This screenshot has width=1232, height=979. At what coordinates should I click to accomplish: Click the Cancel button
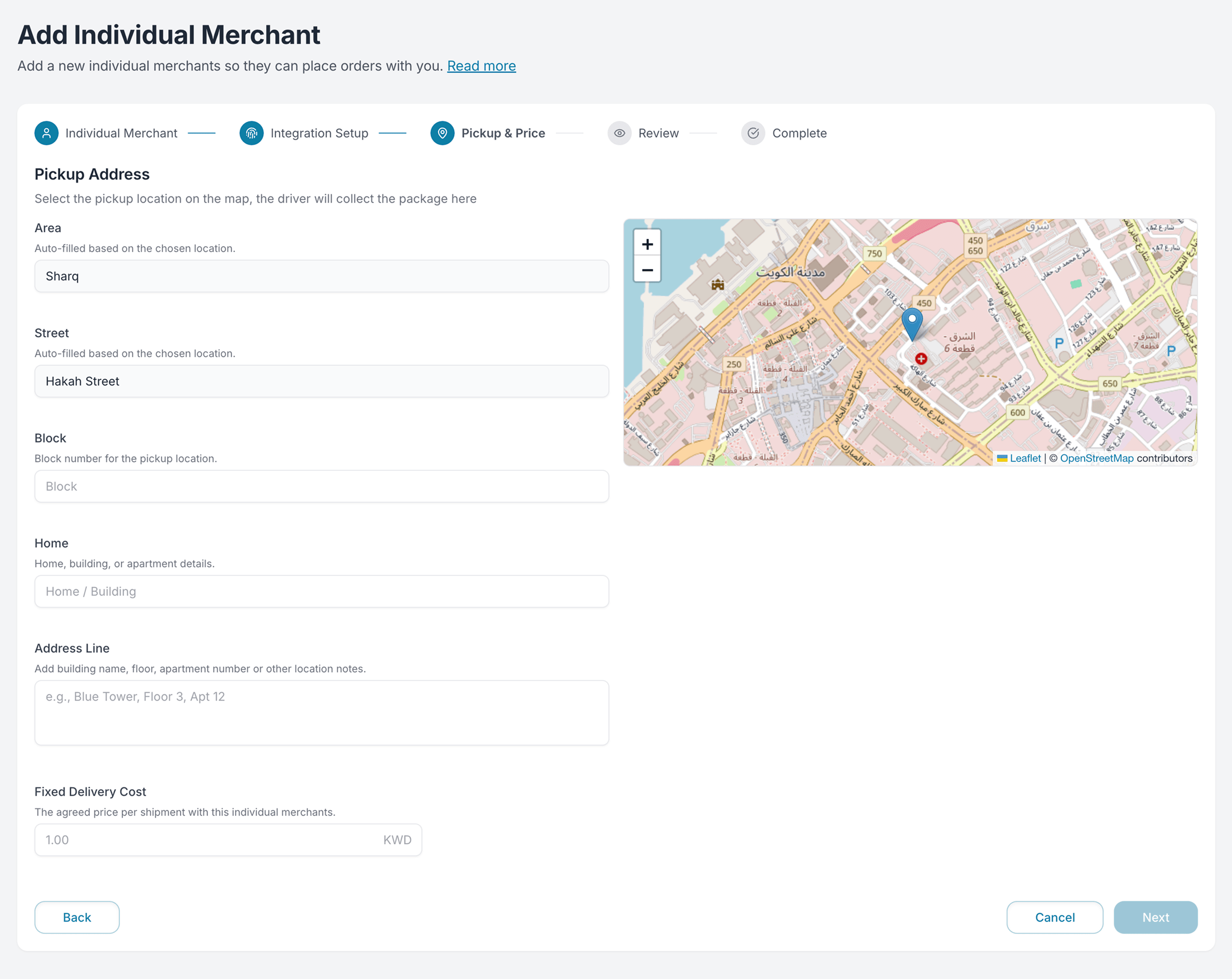(1054, 917)
